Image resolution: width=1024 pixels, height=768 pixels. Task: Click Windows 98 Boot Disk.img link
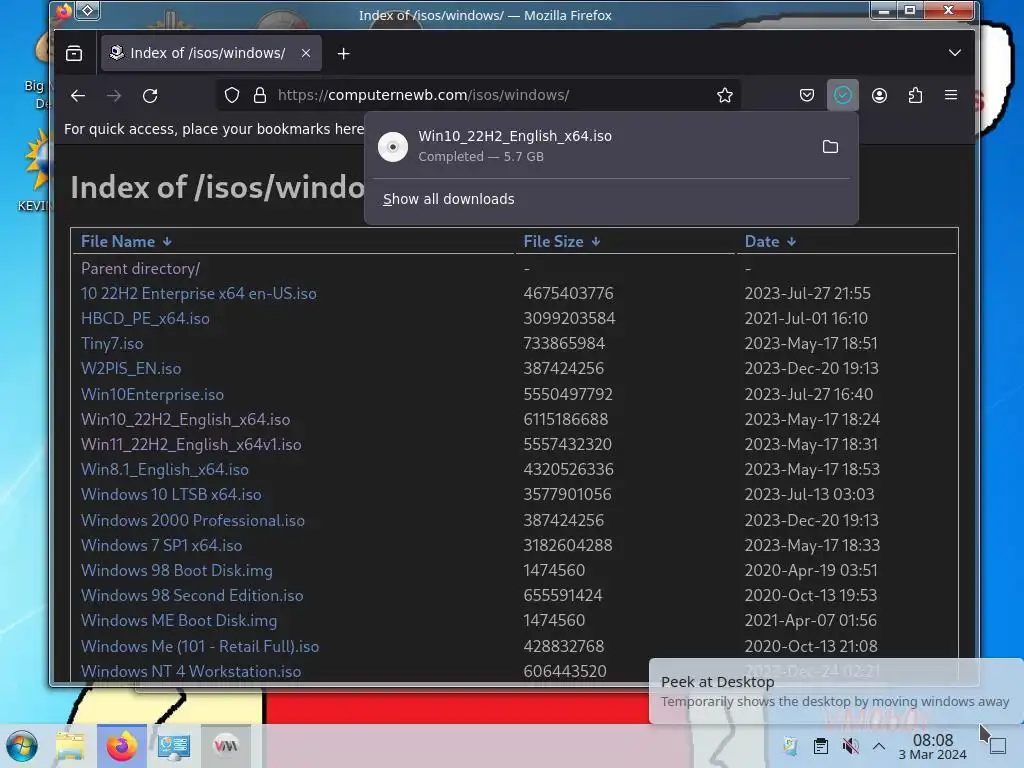[176, 570]
